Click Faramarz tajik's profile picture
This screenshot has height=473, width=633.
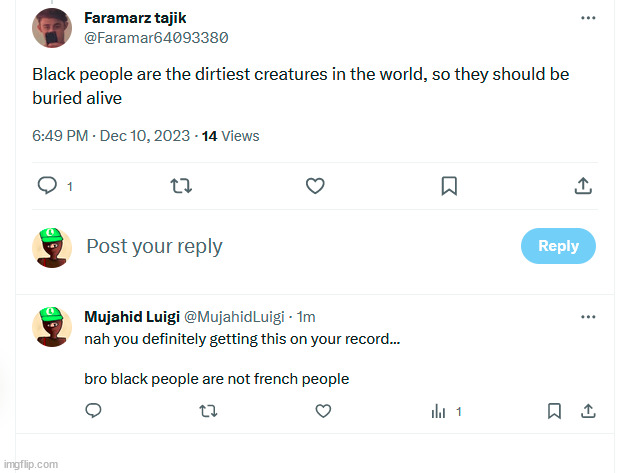coord(51,28)
